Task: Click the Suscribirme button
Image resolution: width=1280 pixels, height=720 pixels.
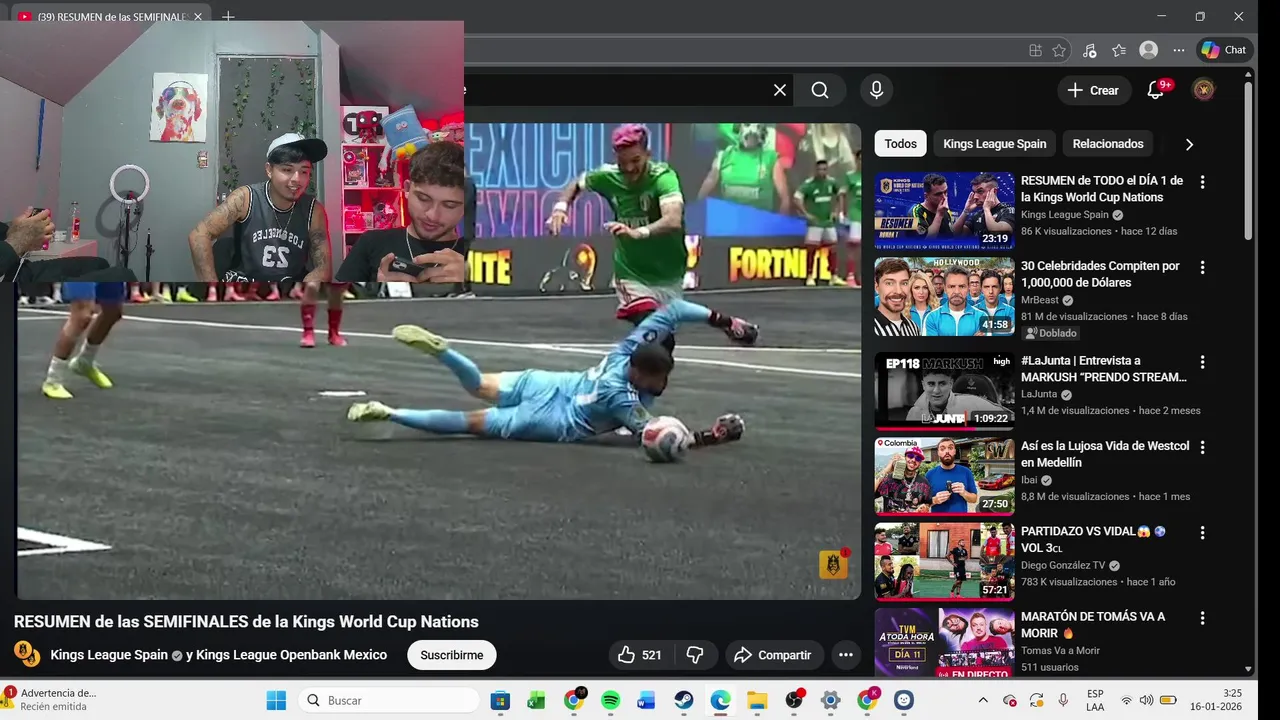Action: coord(451,655)
